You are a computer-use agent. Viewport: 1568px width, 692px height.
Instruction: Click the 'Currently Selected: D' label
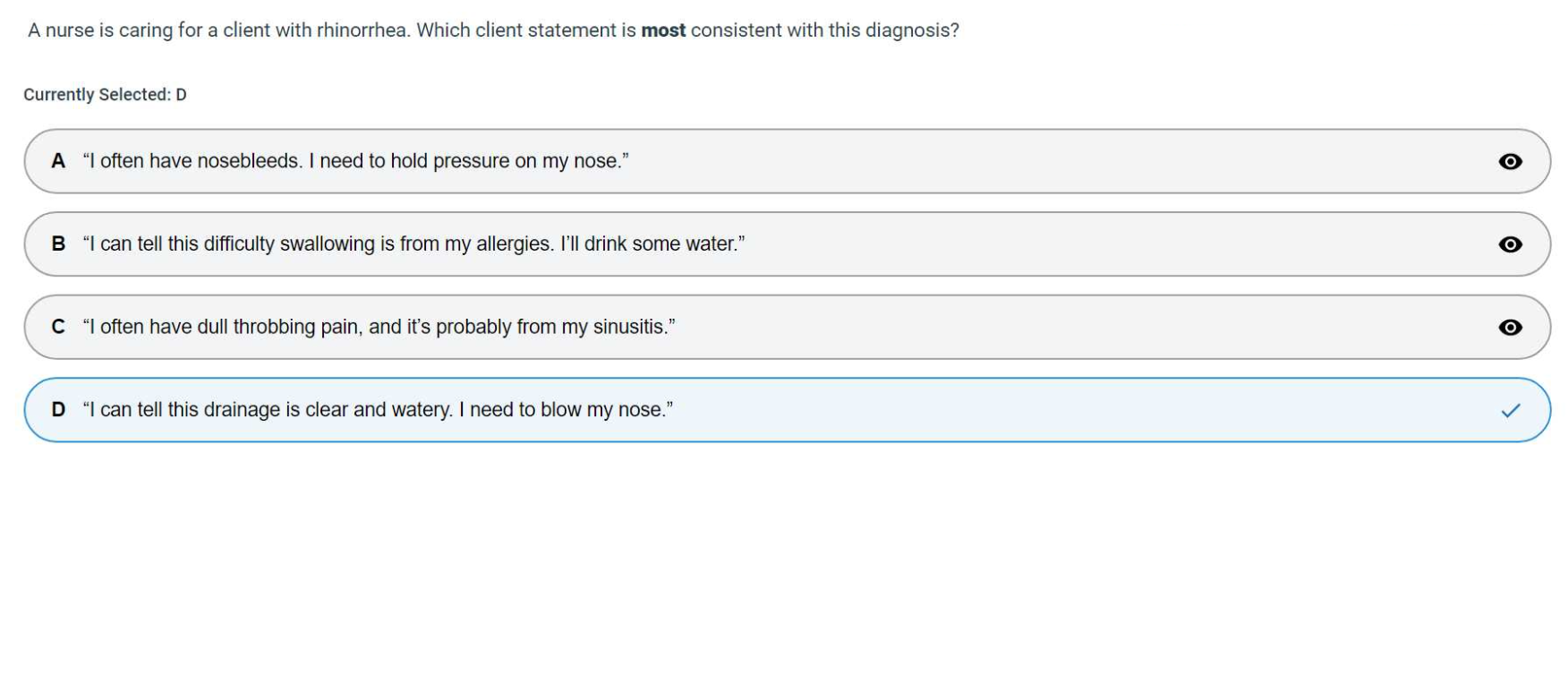pyautogui.click(x=105, y=95)
